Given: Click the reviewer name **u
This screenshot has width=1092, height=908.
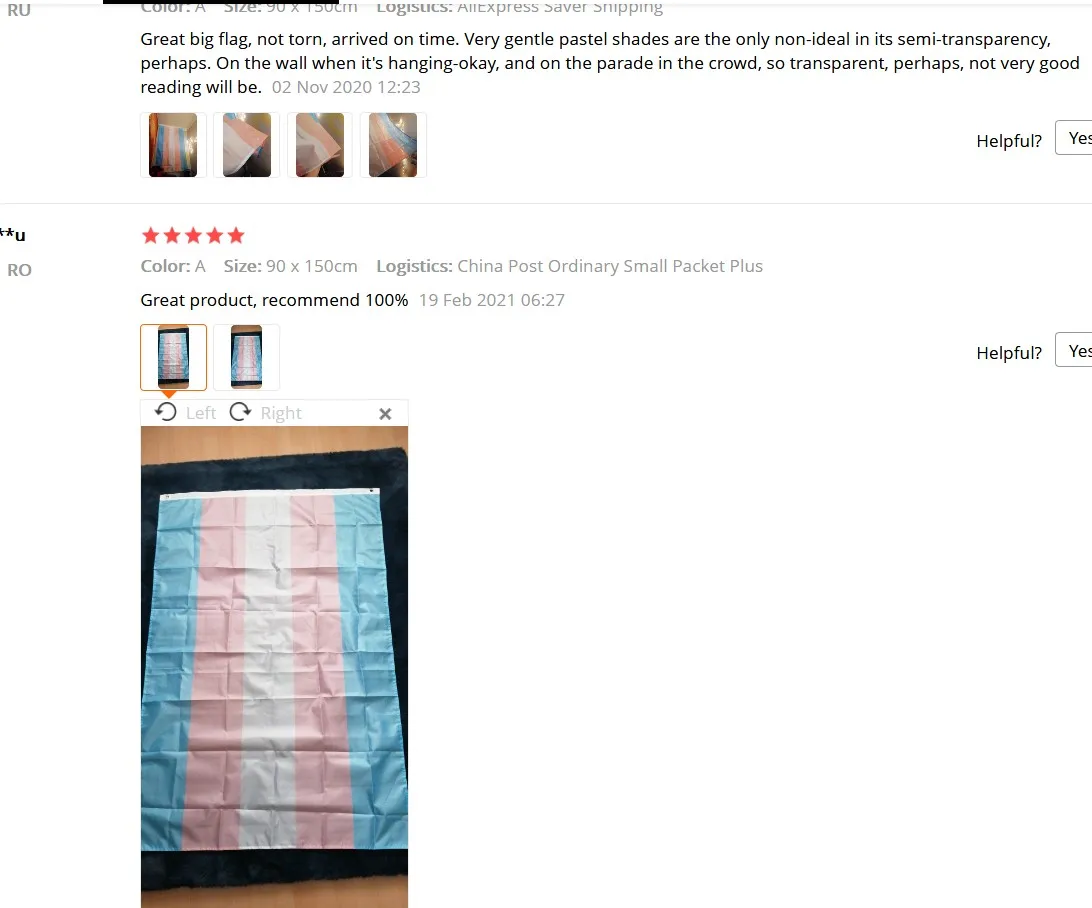Looking at the screenshot, I should click(x=13, y=234).
